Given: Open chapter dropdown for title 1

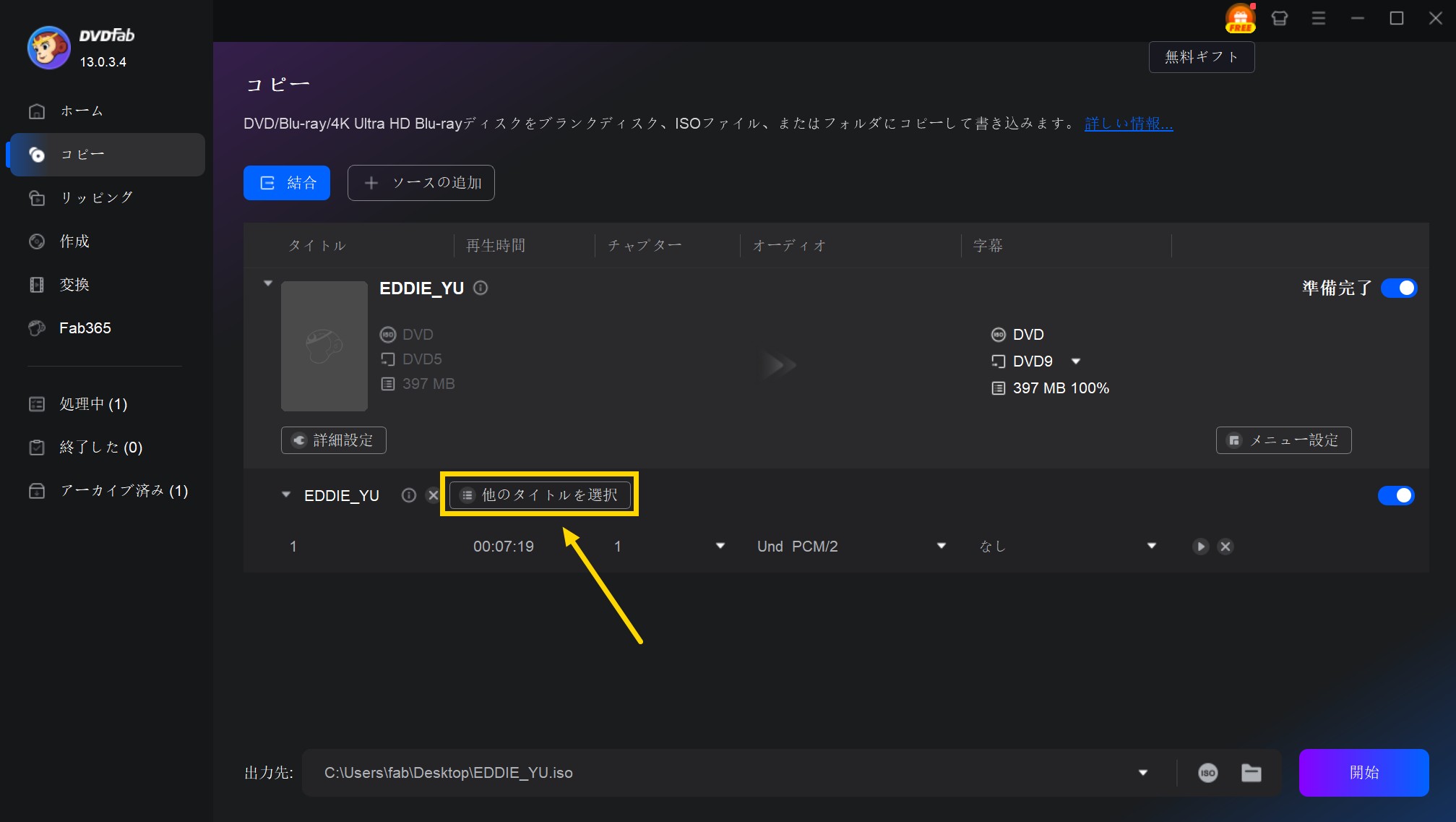Looking at the screenshot, I should pyautogui.click(x=720, y=546).
